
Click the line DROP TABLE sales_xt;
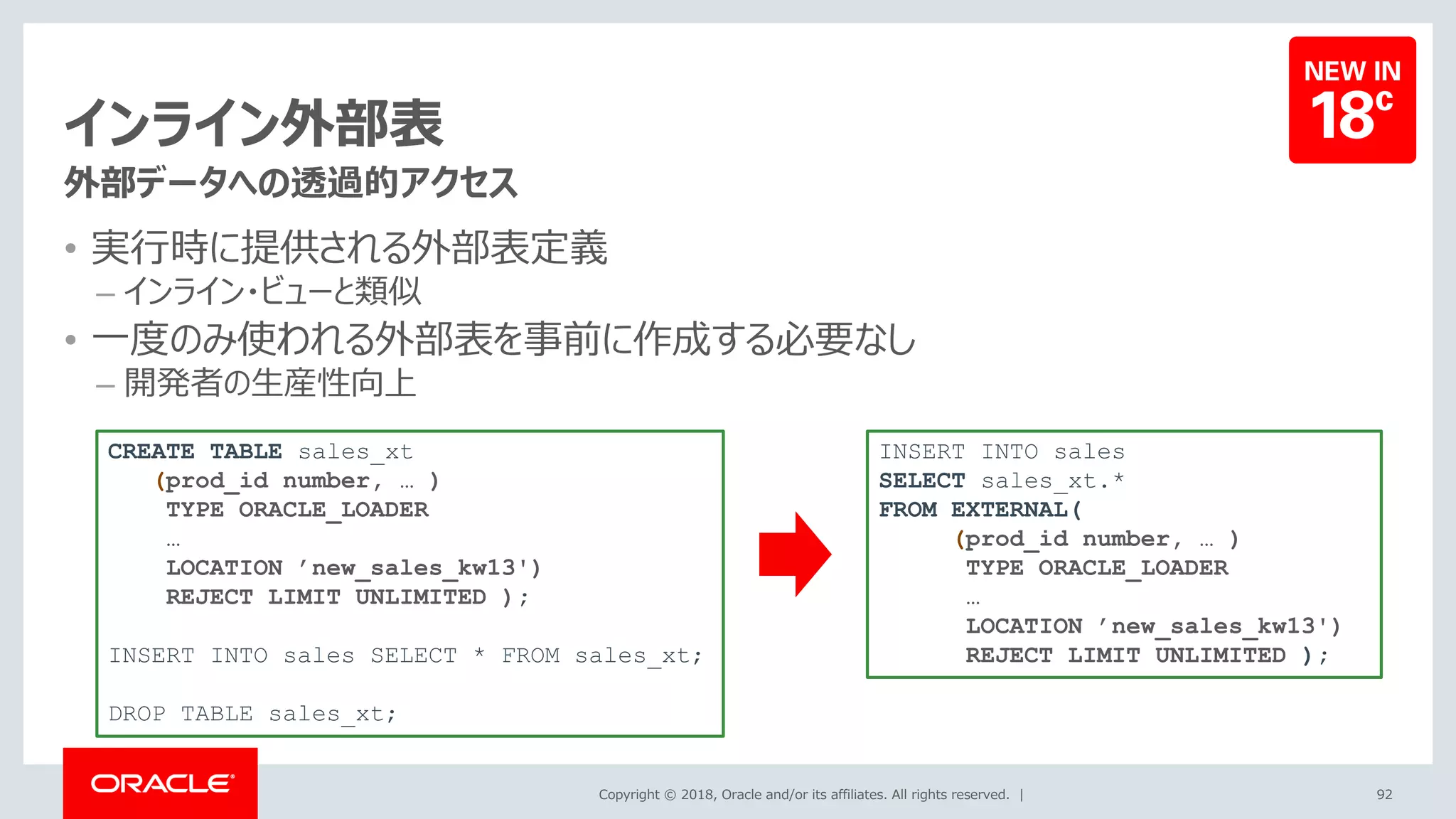252,714
